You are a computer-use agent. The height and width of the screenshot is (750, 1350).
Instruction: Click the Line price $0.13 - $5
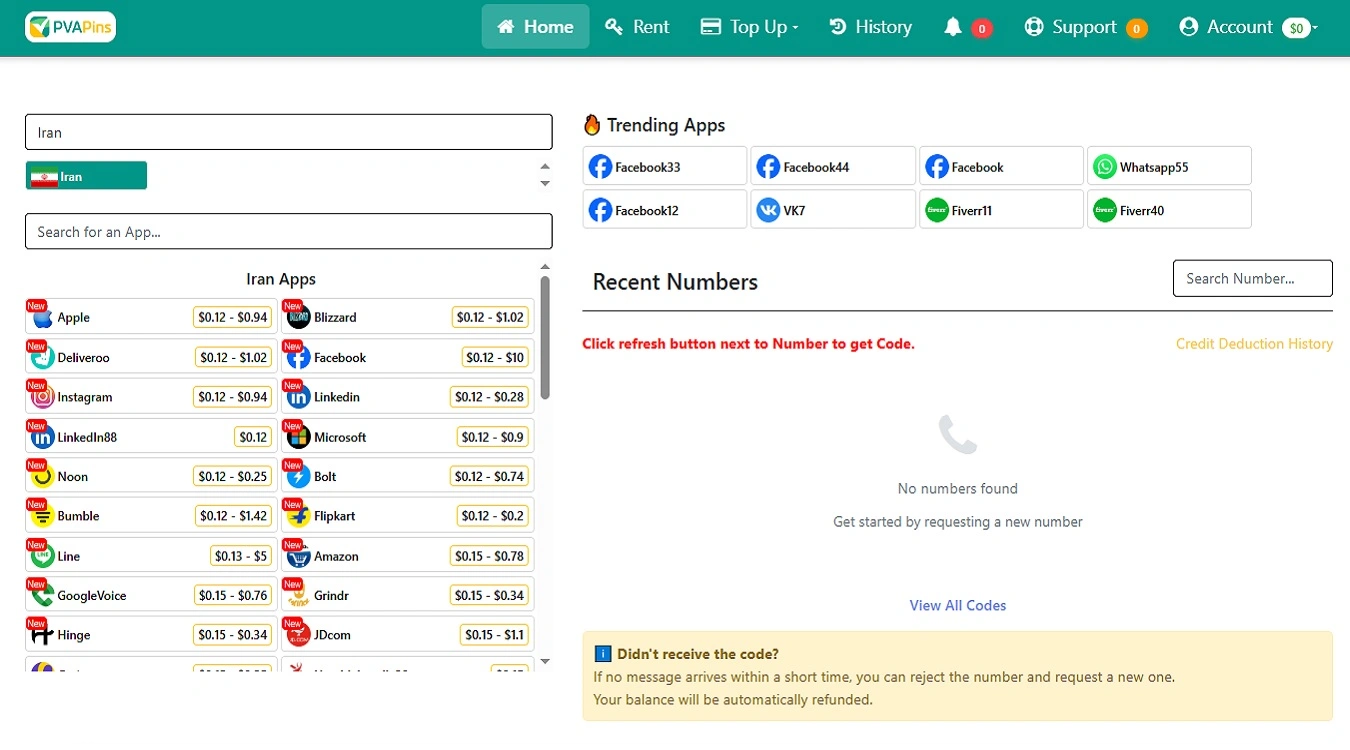[x=241, y=556]
